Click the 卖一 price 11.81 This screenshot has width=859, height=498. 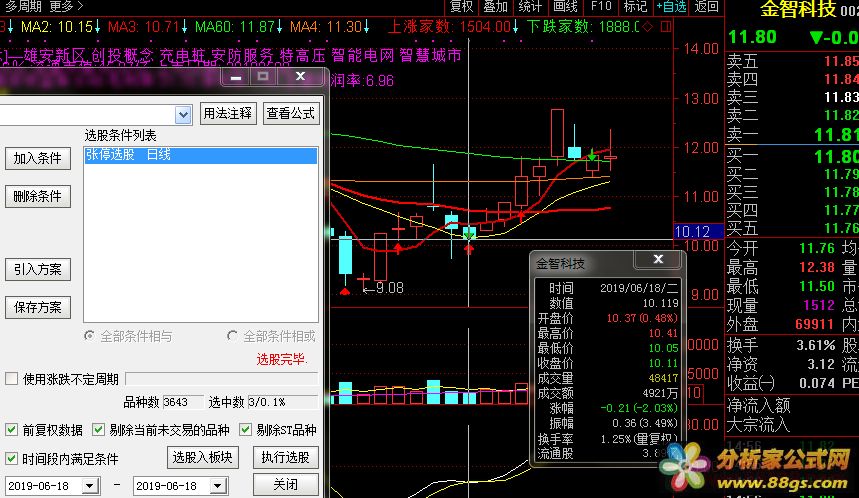[835, 135]
